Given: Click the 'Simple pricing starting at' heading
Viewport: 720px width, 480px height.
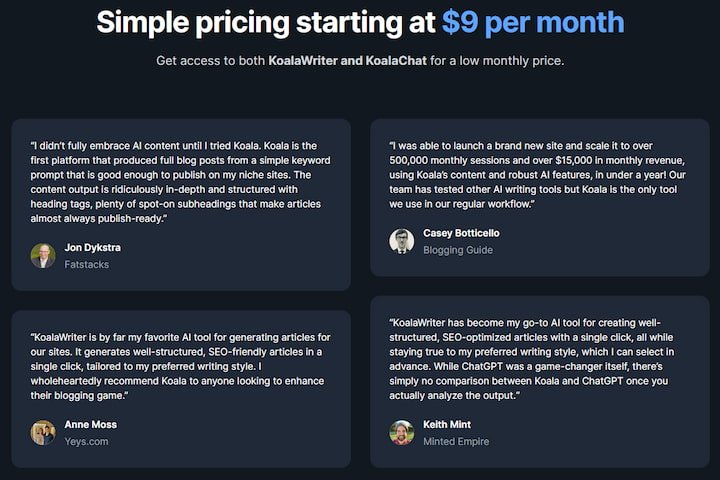Looking at the screenshot, I should coord(266,23).
